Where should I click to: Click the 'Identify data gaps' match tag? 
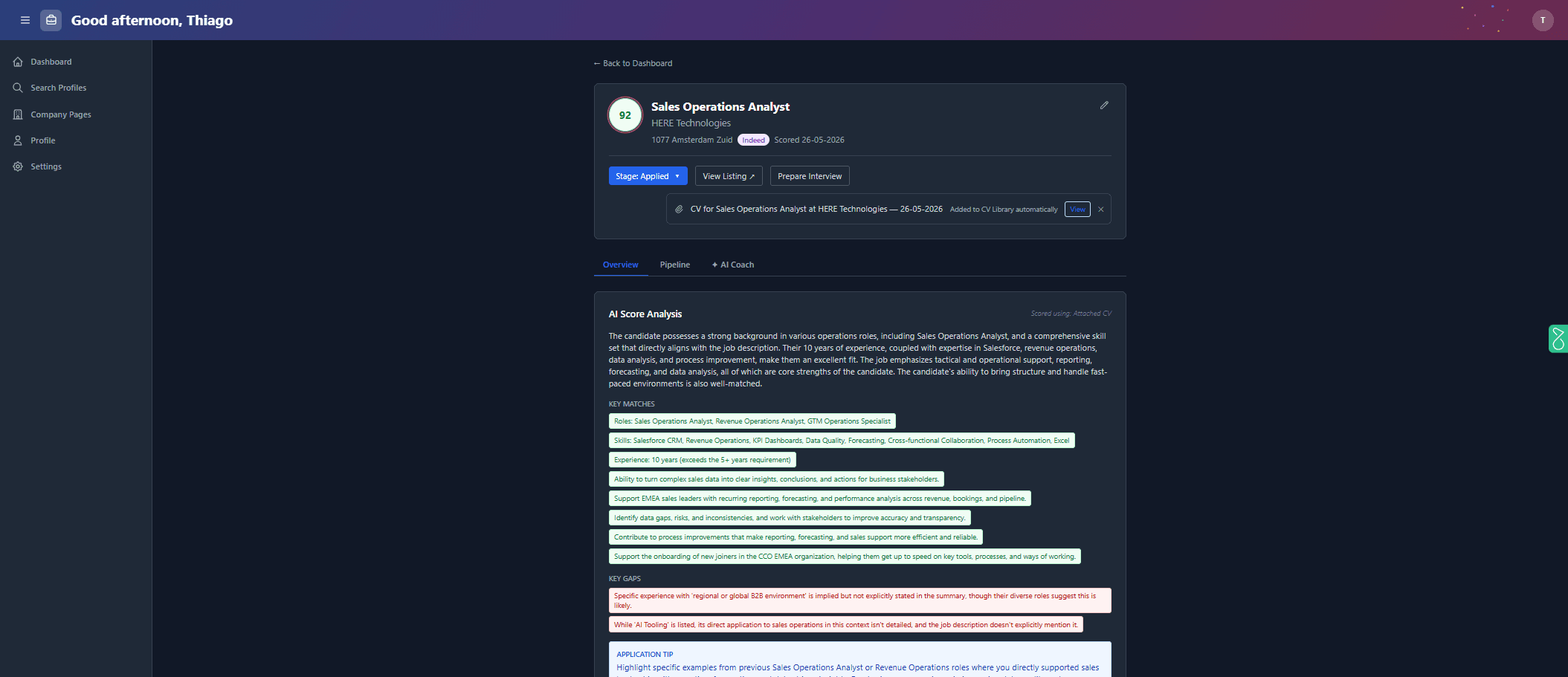click(x=790, y=518)
